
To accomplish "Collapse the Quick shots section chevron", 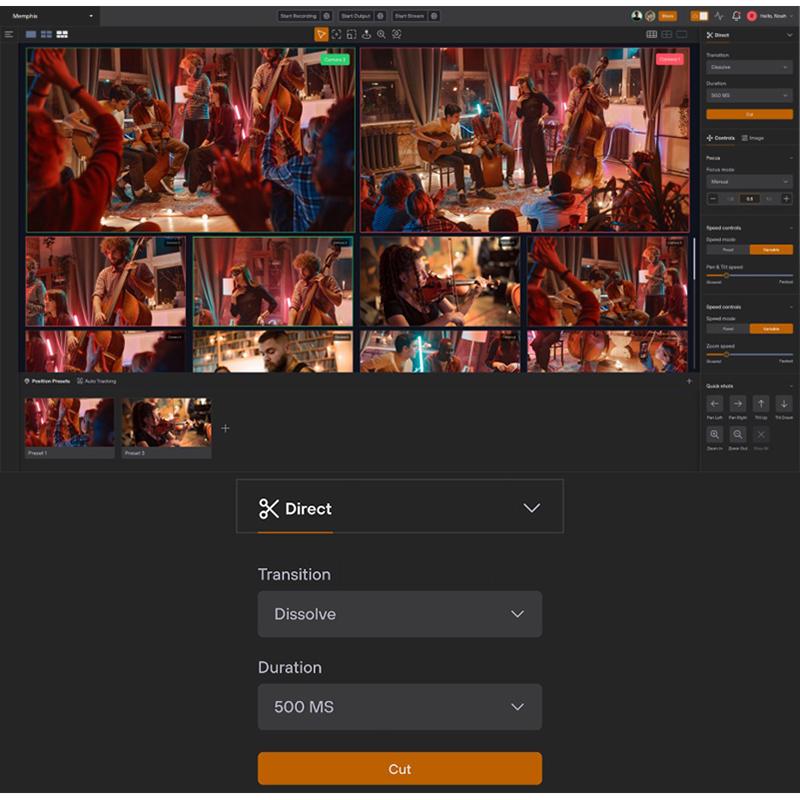I will click(791, 386).
